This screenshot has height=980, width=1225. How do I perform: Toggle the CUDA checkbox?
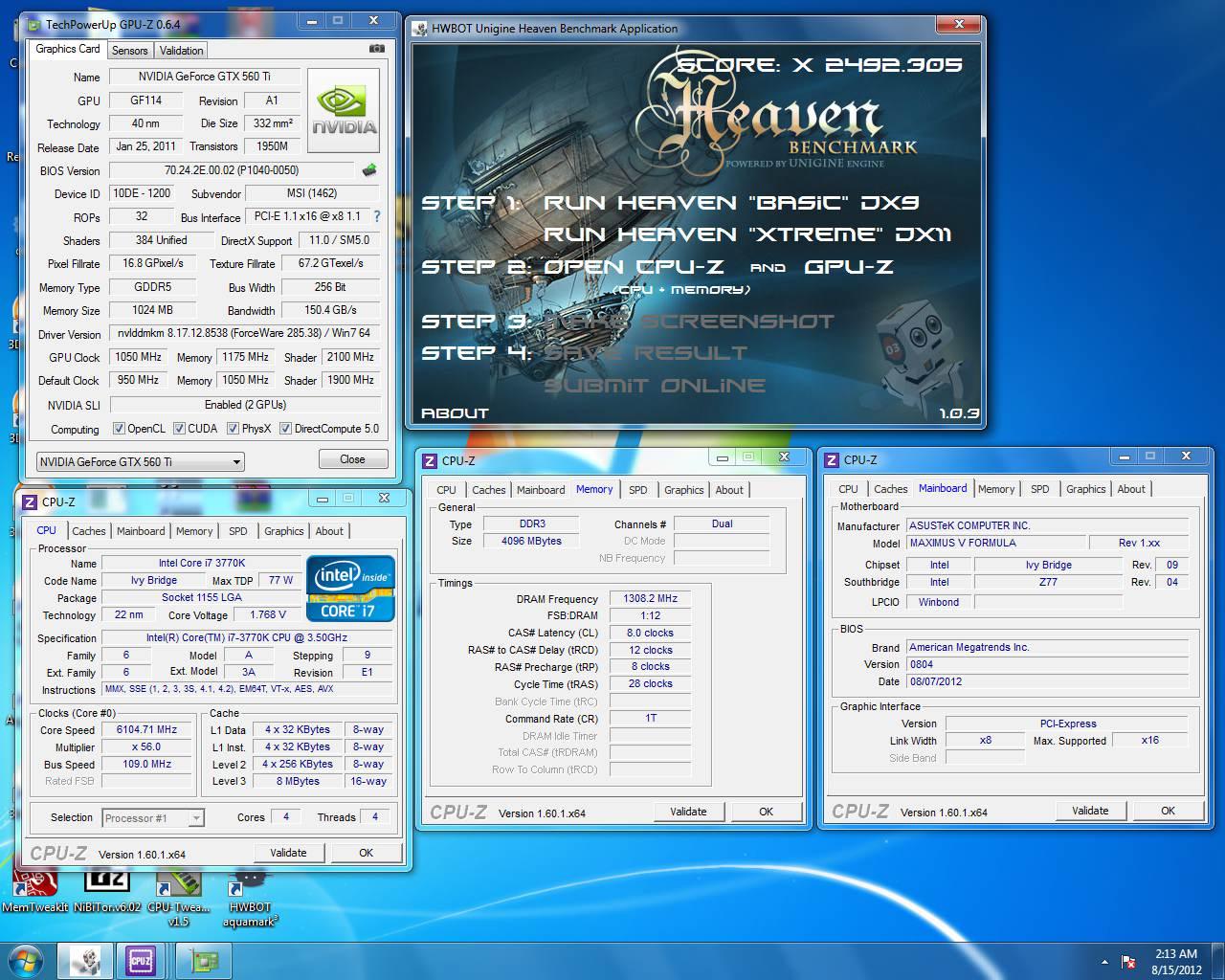179,429
